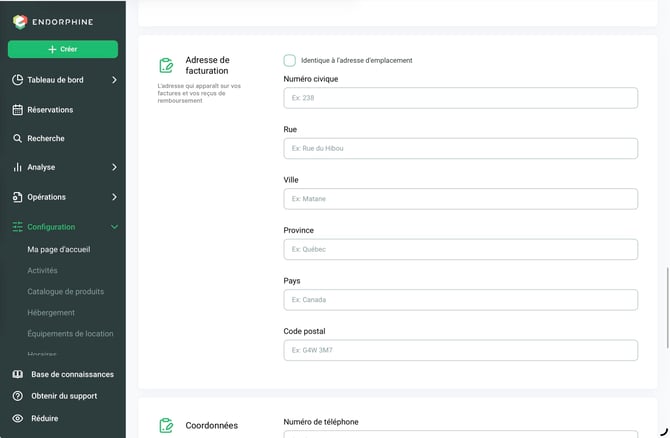Click the Tableau de bord pie chart icon
Screen dimensions: 670x438
18,80
